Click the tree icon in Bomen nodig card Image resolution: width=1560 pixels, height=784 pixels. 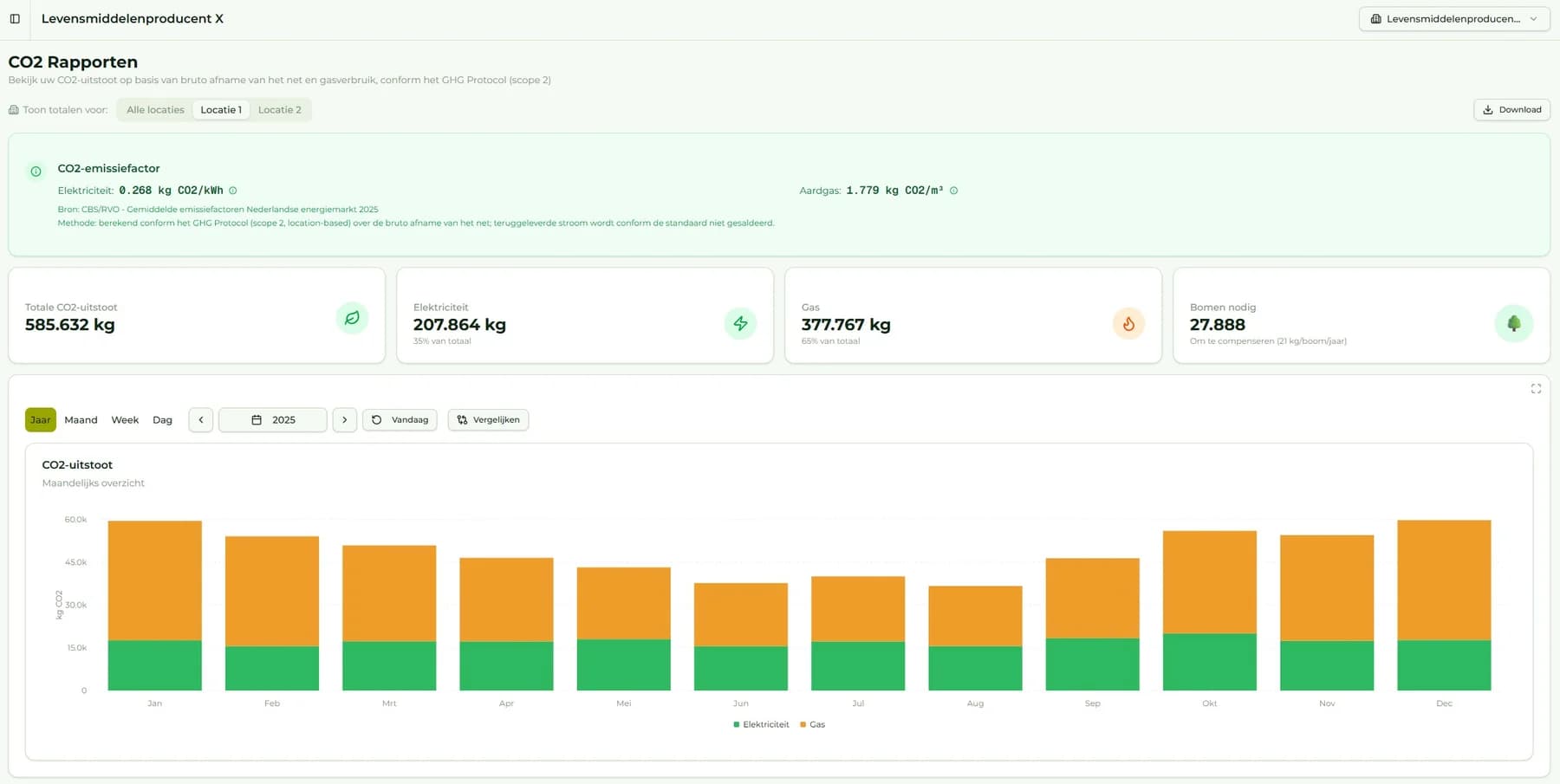click(x=1514, y=323)
